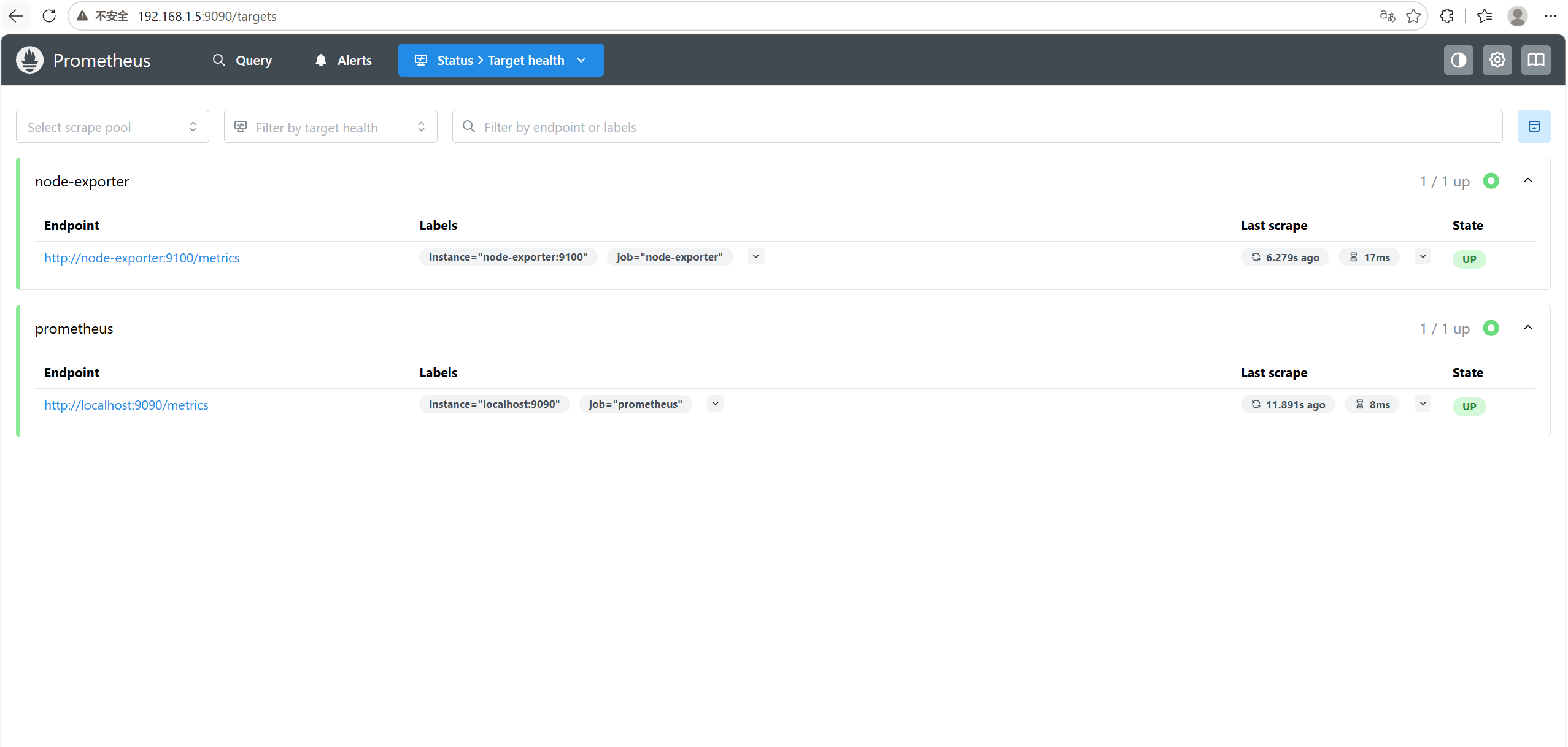Screen dimensions: 1568x747
Task: Click the collapse all pools button
Action: click(1534, 126)
